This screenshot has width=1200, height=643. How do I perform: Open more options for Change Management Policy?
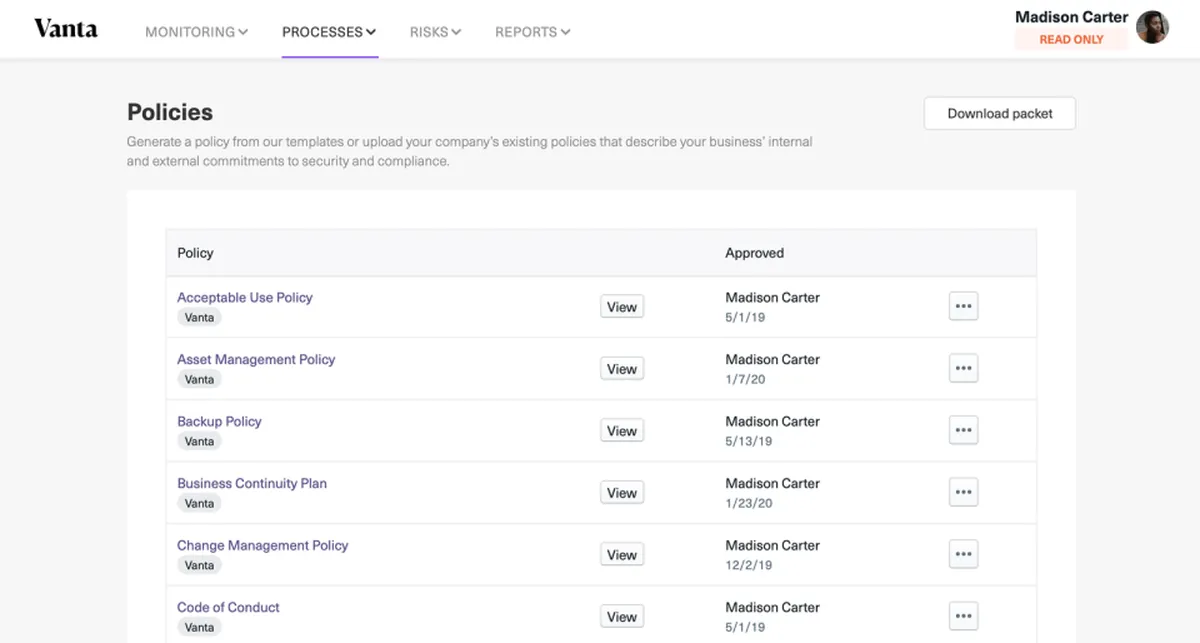pos(963,555)
